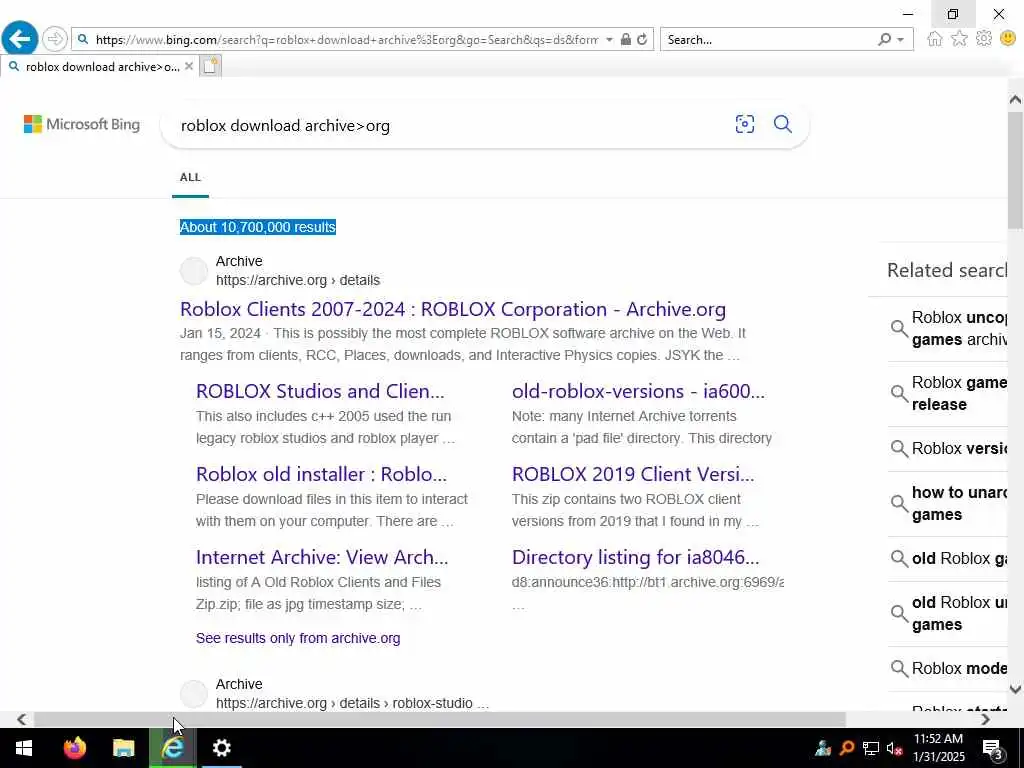Open address bar autocomplete dropdown arrow
1024x768 pixels.
(x=609, y=40)
